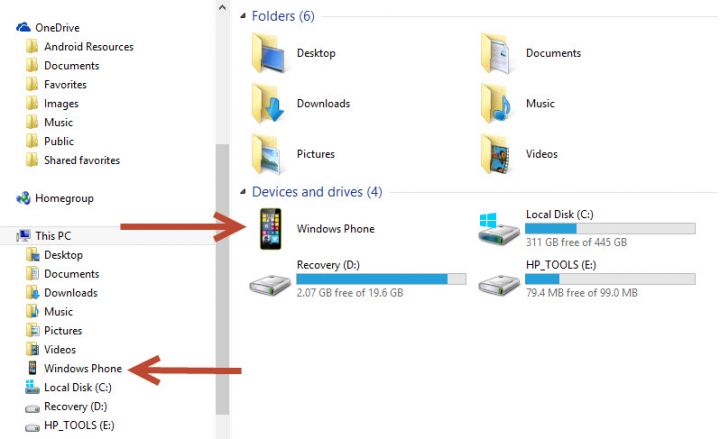Select Music under OneDrive
This screenshot has height=439, width=720.
tap(58, 122)
